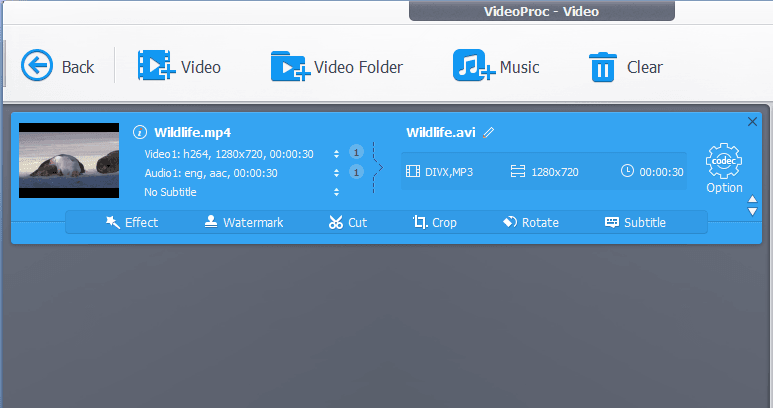
Task: Open the Effect tool
Action: 132,222
